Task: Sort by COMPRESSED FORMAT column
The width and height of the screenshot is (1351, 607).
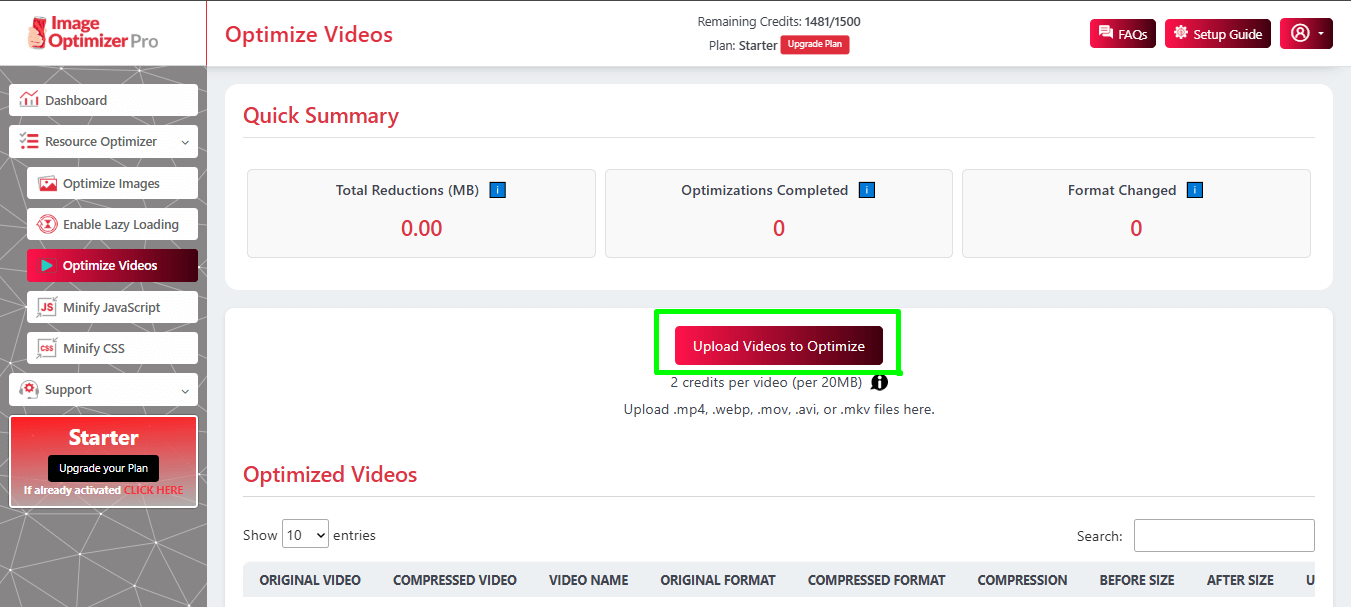Action: pos(876,580)
